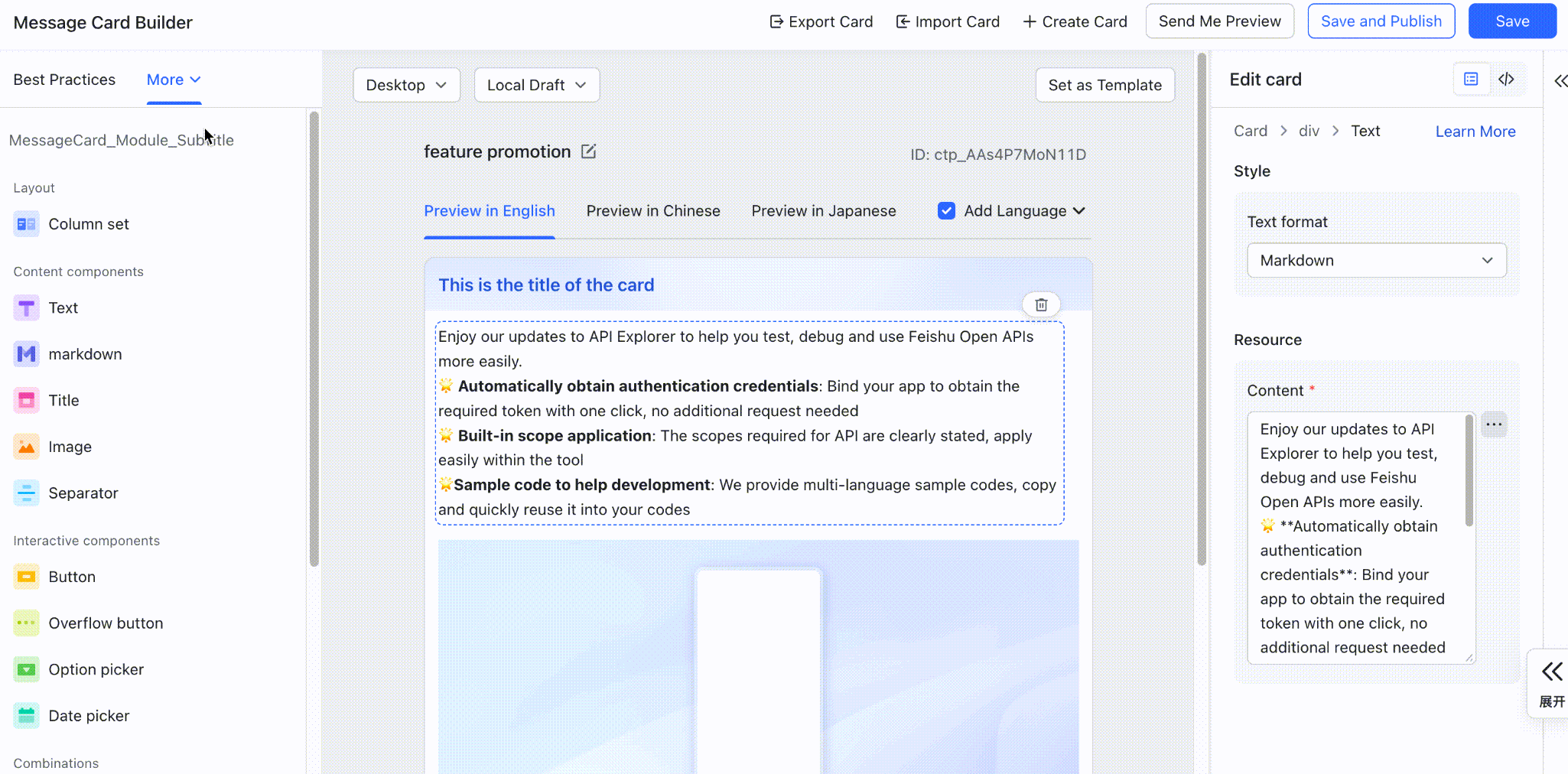Select the Image component icon
This screenshot has width=1568, height=774.
pos(26,447)
